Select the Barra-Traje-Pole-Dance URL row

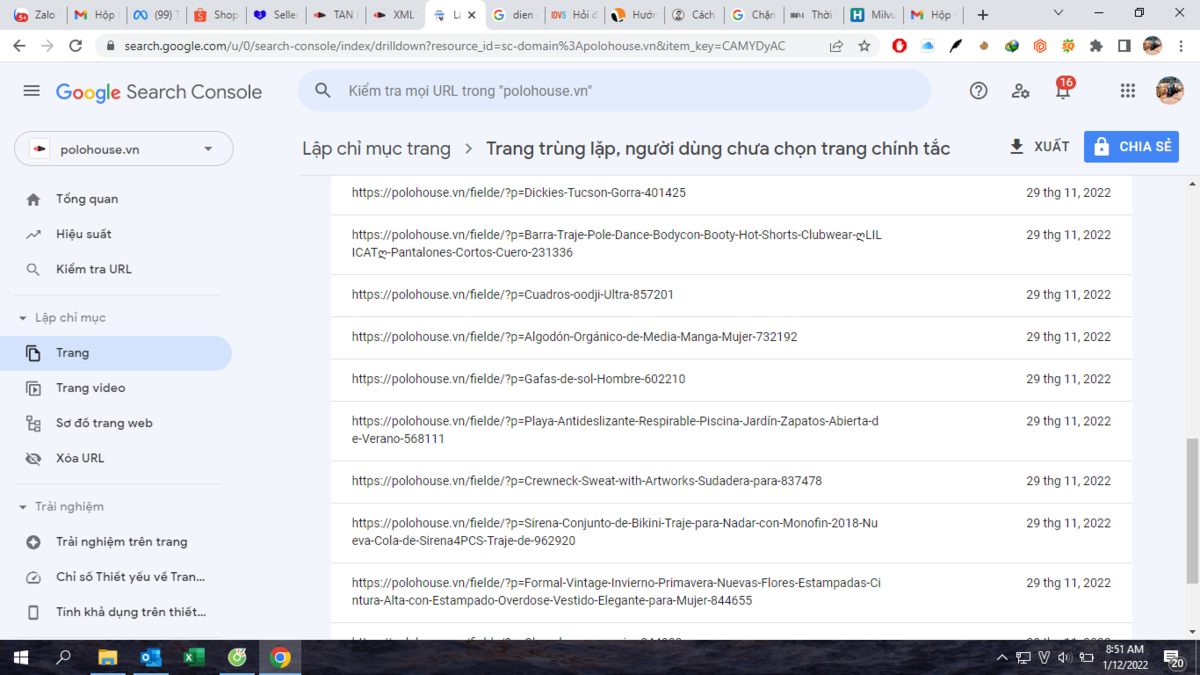tap(731, 244)
